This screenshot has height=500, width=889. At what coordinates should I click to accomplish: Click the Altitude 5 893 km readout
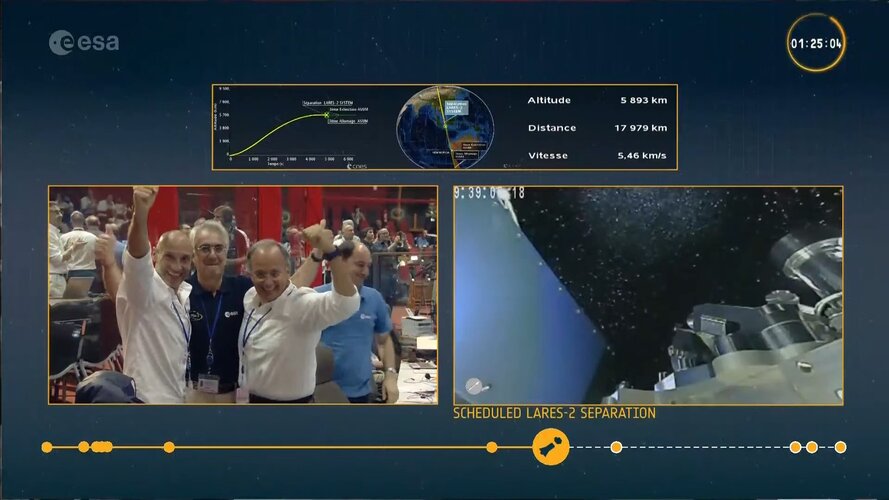click(597, 100)
